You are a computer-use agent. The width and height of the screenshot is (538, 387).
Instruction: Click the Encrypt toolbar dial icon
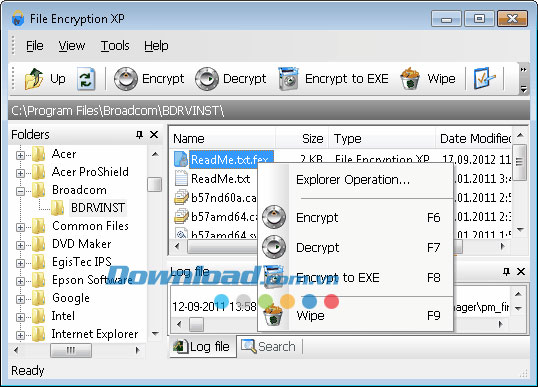point(126,79)
